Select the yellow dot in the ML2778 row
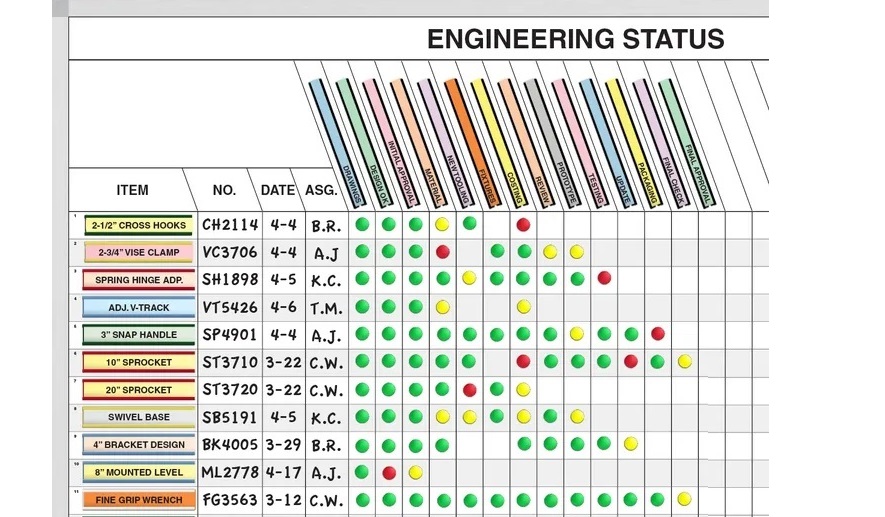The height and width of the screenshot is (517, 885). tap(416, 472)
